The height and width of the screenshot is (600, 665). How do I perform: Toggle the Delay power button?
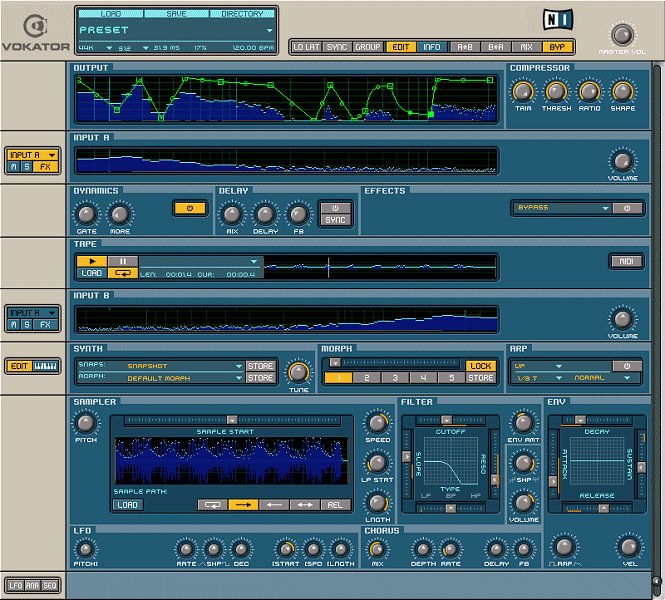point(335,208)
